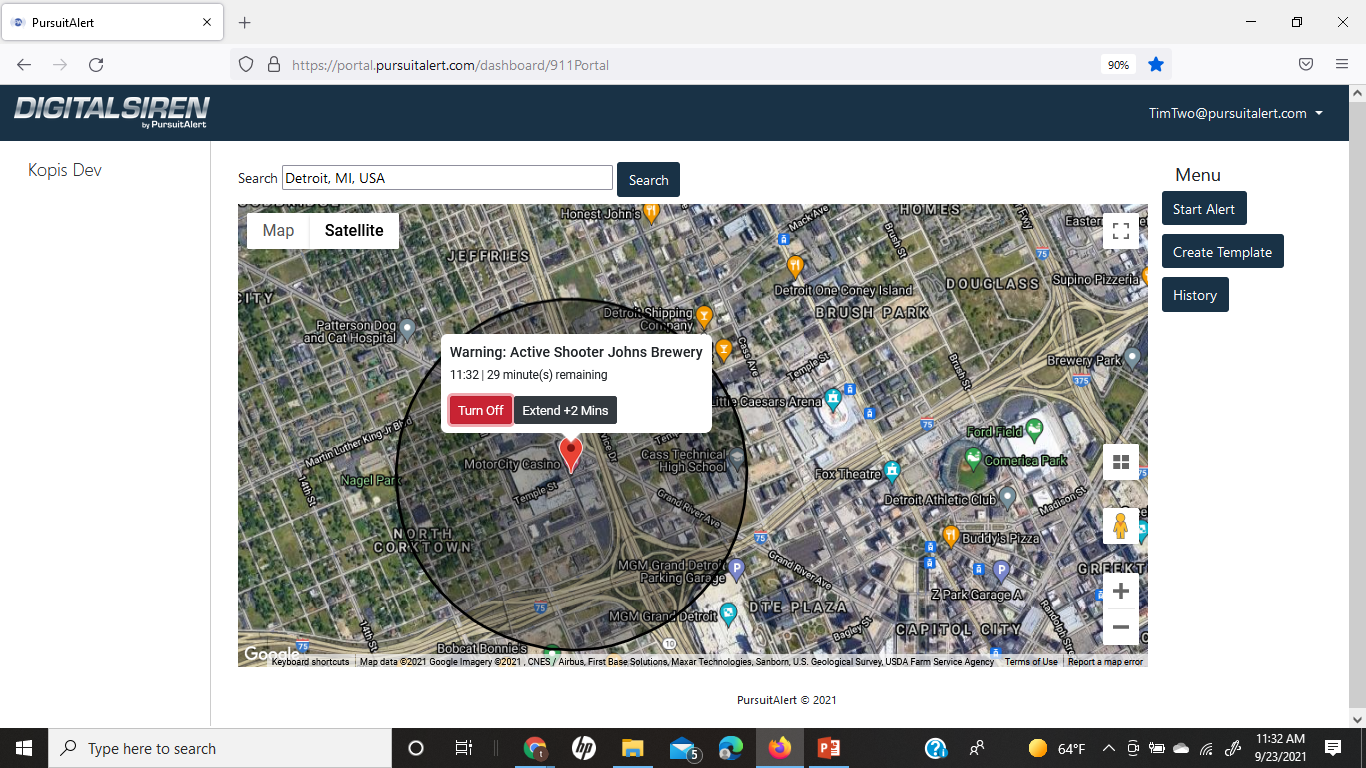Turn off the active shooter alert
The image size is (1366, 768).
tap(481, 410)
